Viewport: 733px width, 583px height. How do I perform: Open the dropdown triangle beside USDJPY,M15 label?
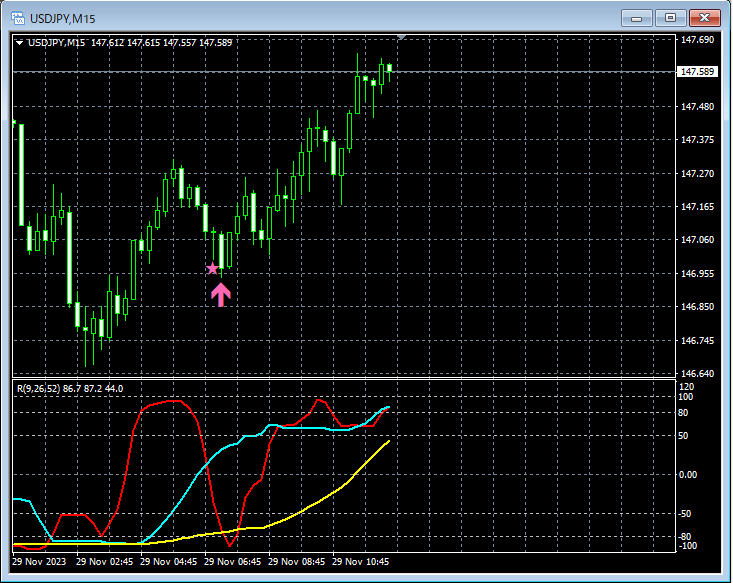[20, 43]
